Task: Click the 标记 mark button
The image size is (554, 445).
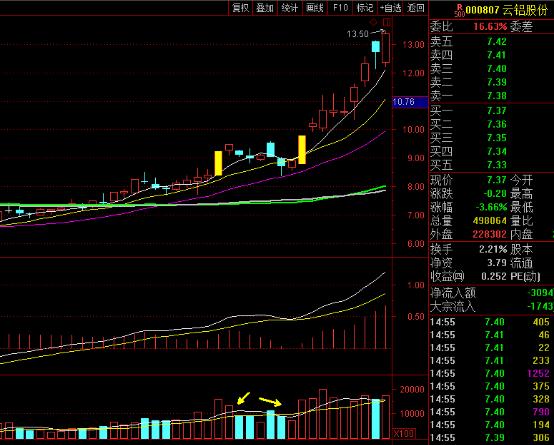Action: (x=365, y=7)
